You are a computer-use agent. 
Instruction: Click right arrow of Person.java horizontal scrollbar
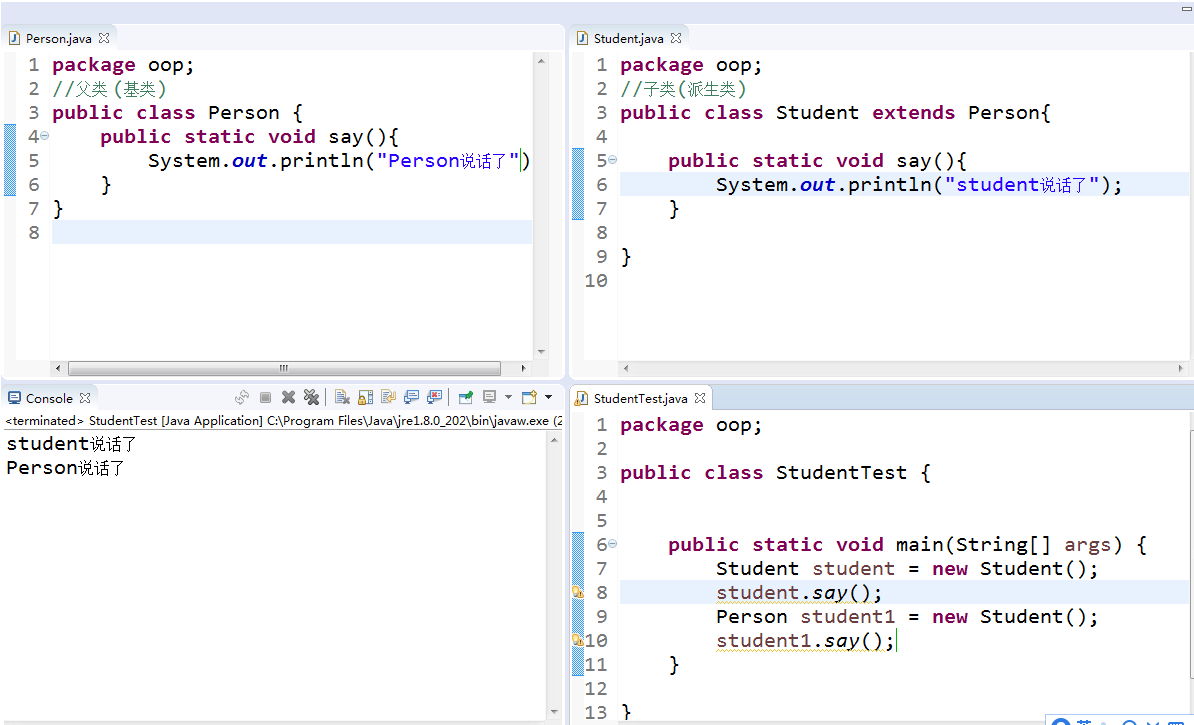point(523,368)
